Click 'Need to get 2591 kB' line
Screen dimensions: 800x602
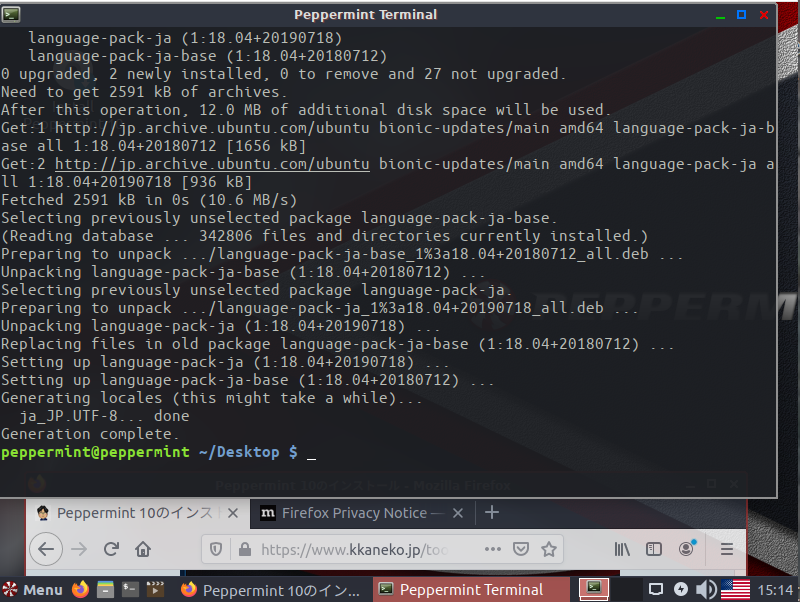144,92
